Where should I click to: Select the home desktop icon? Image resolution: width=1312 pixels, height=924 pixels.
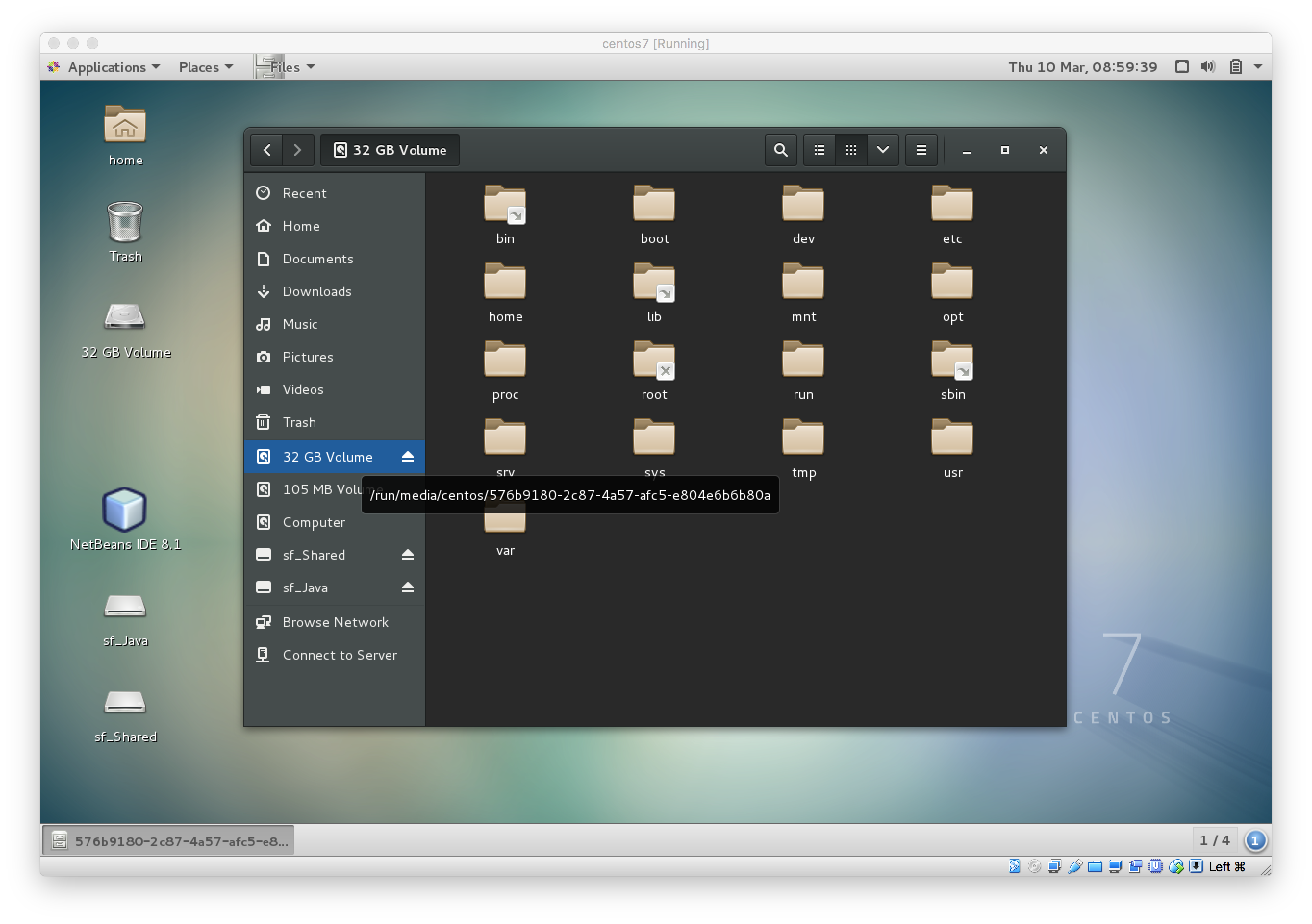click(x=125, y=136)
